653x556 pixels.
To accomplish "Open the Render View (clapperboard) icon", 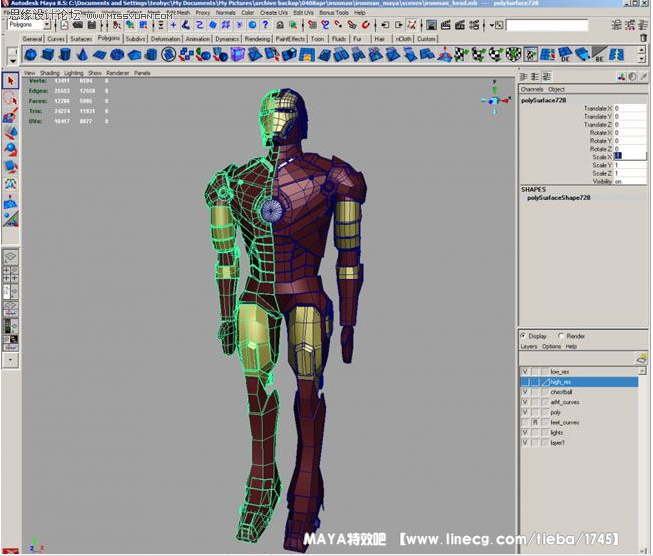I will click(x=446, y=25).
